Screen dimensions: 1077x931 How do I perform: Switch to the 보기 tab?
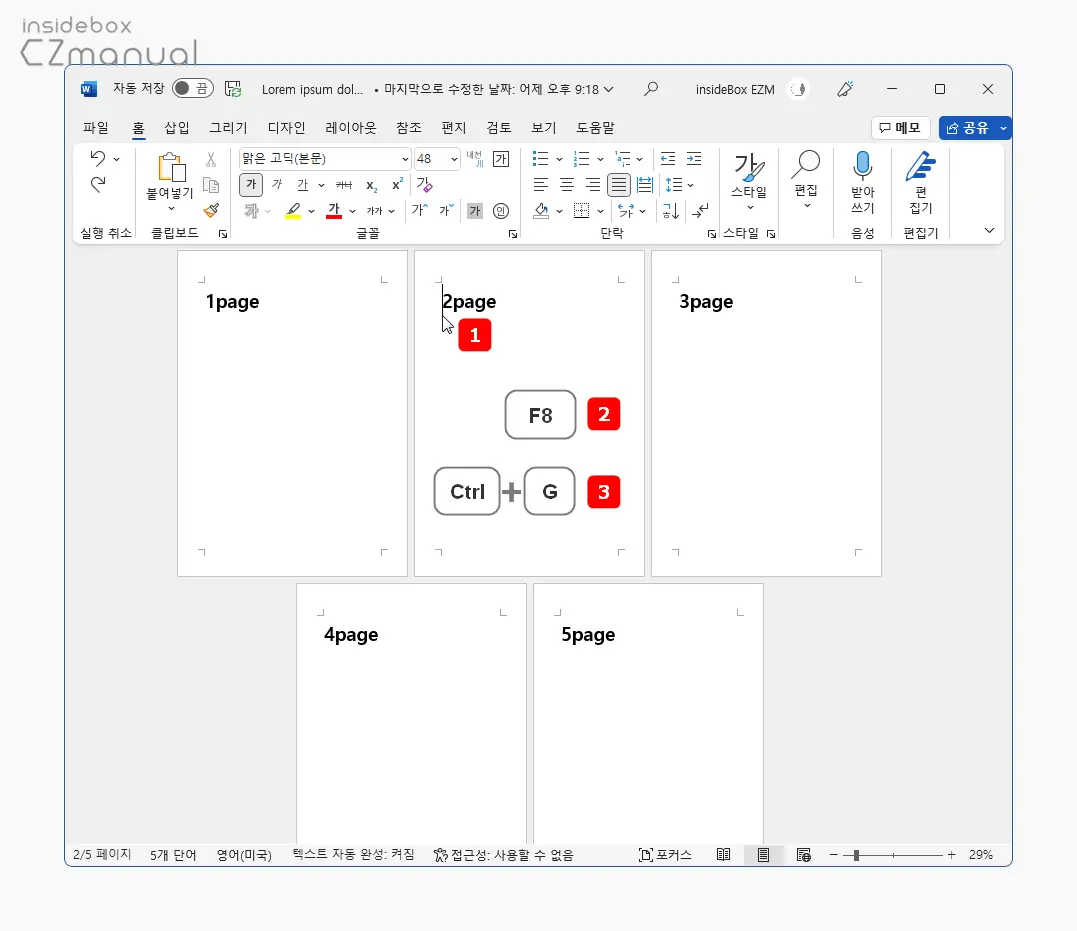(543, 128)
